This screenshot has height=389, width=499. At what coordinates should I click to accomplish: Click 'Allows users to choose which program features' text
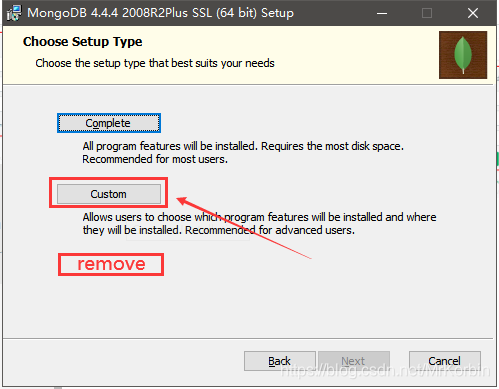point(196,217)
